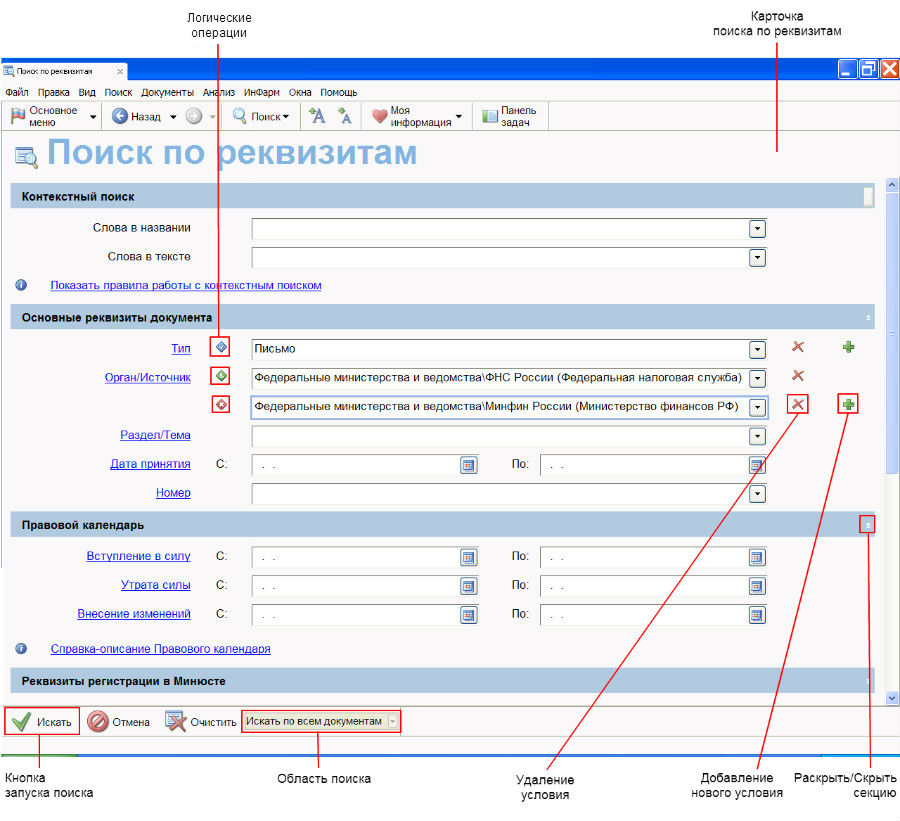Expand the Раздел/Тема dropdown arrow
Viewport: 900px width, 821px height.
[x=757, y=436]
